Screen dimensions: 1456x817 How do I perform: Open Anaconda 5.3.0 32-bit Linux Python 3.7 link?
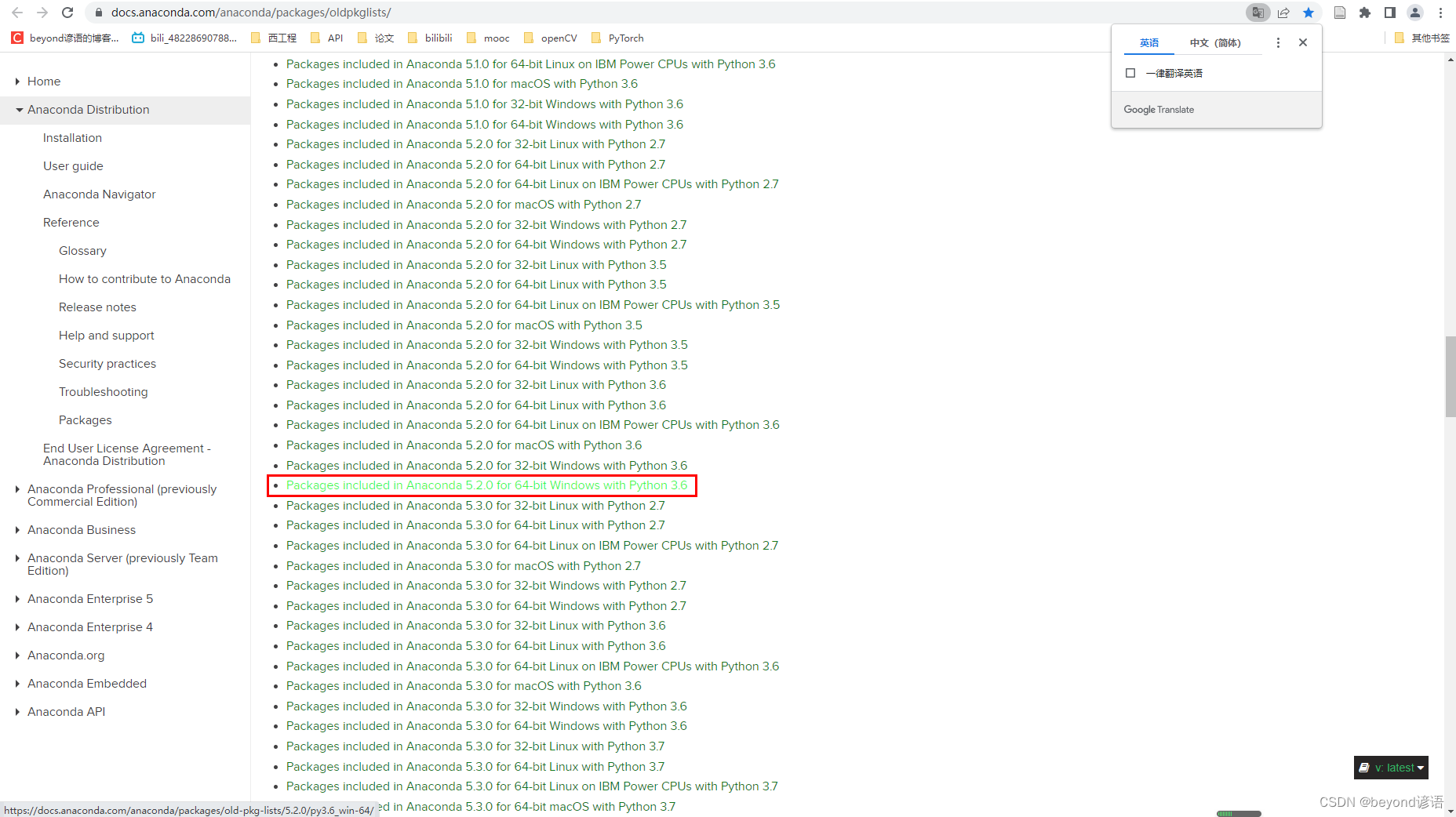coord(475,746)
